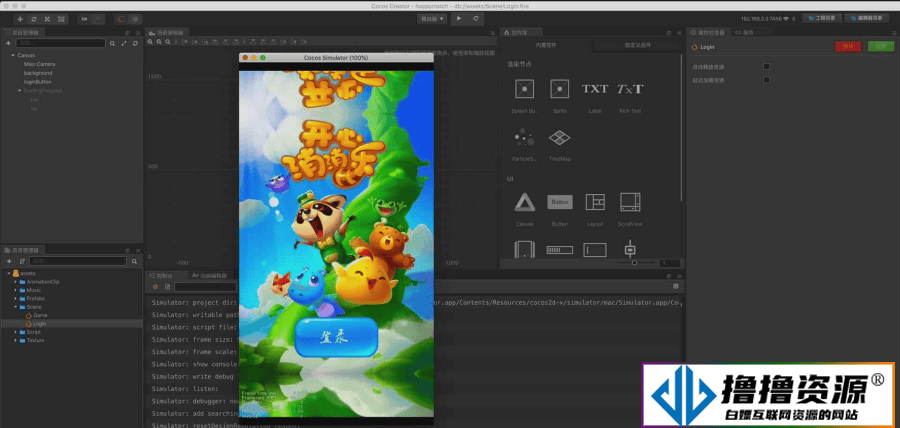The height and width of the screenshot is (428, 900).
Task: Expand the AnimationClip folder
Action: pyautogui.click(x=15, y=282)
